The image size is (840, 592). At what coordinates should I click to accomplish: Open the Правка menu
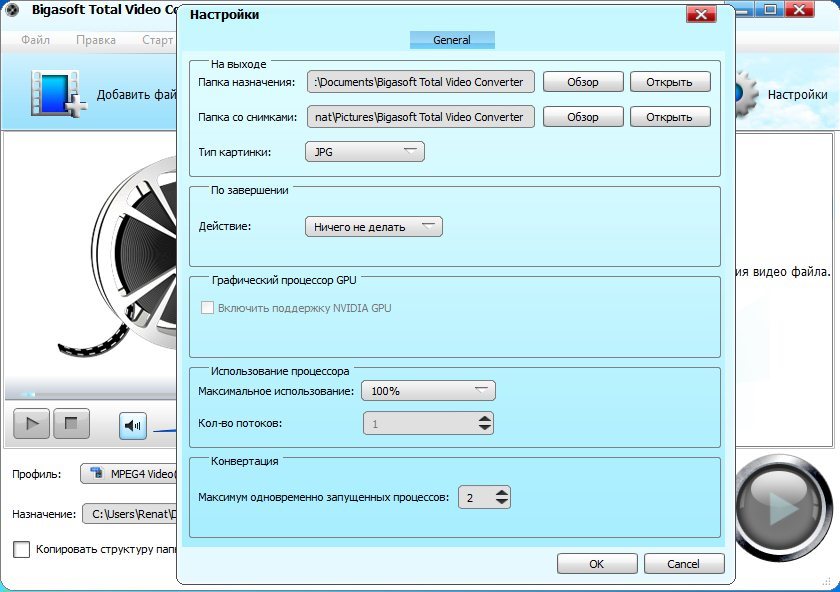(x=96, y=40)
